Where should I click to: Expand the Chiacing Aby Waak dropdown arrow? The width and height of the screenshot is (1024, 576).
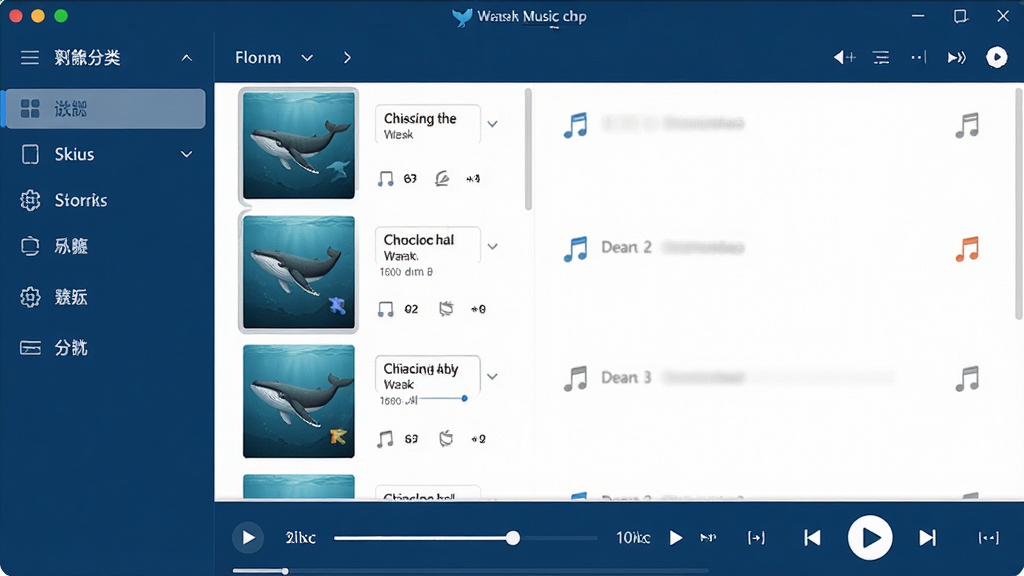coord(492,376)
